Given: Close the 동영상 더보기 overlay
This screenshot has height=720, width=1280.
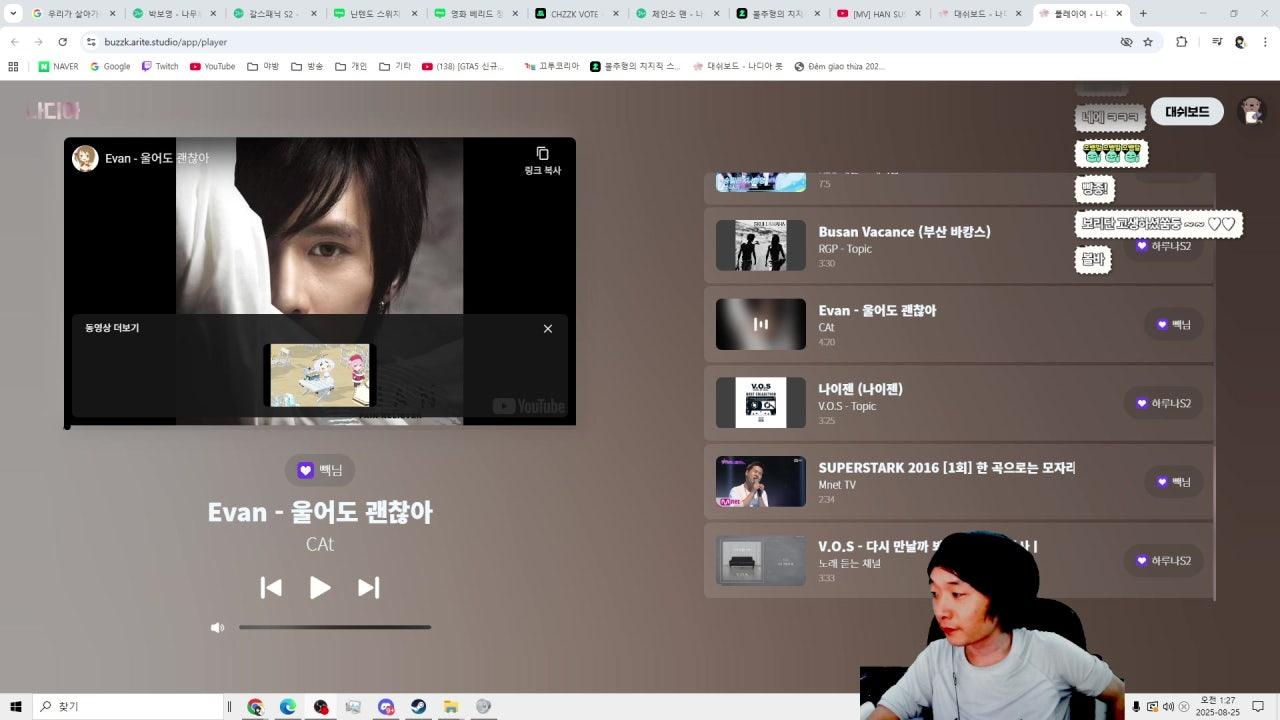Looking at the screenshot, I should [x=548, y=329].
